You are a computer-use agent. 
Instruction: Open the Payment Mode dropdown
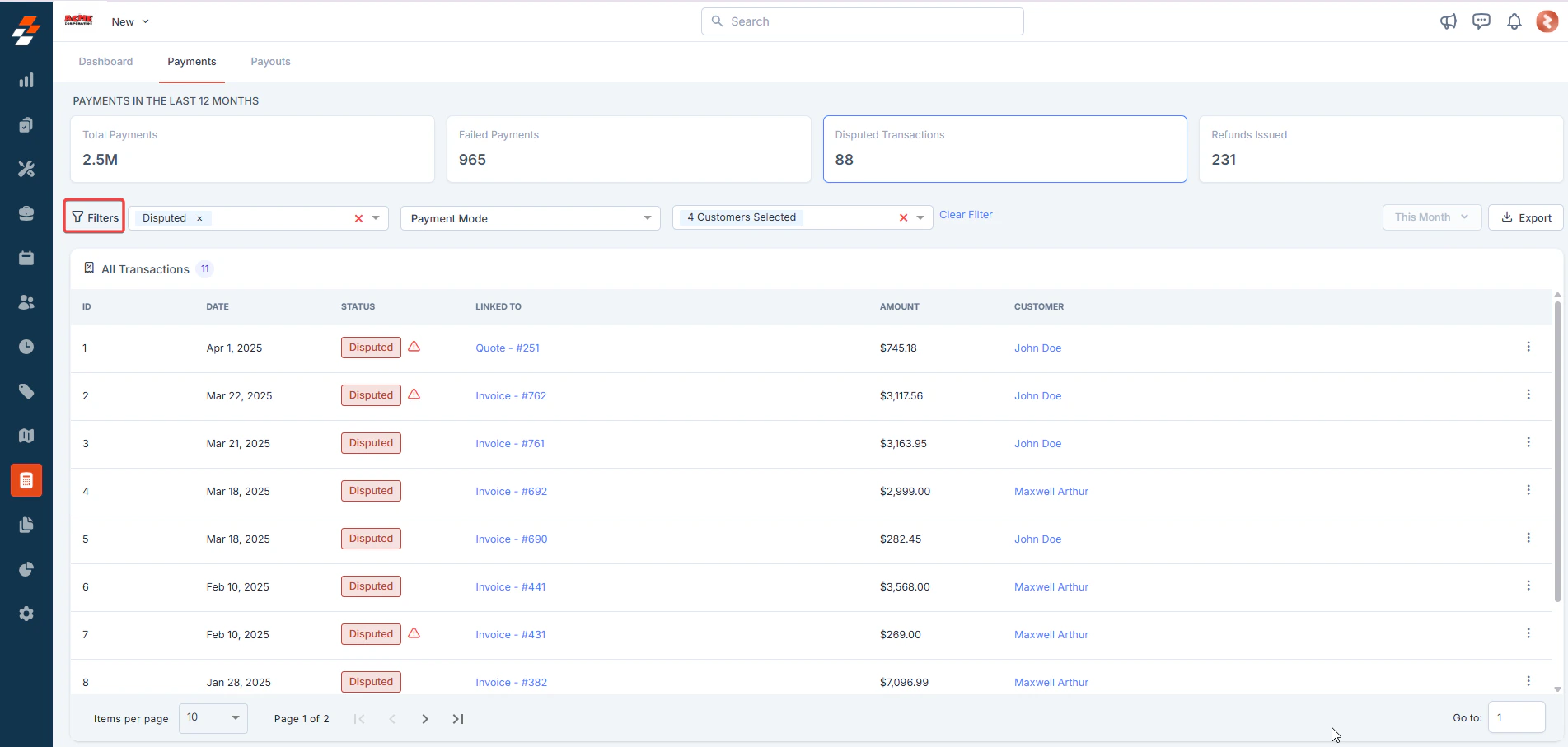pyautogui.click(x=531, y=218)
